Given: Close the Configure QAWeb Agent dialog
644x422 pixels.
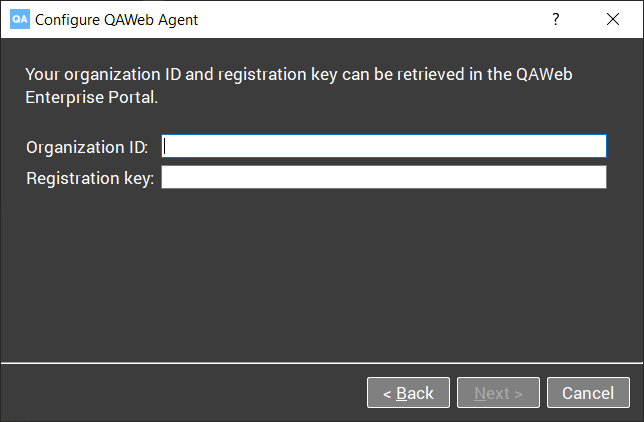Looking at the screenshot, I should (613, 19).
